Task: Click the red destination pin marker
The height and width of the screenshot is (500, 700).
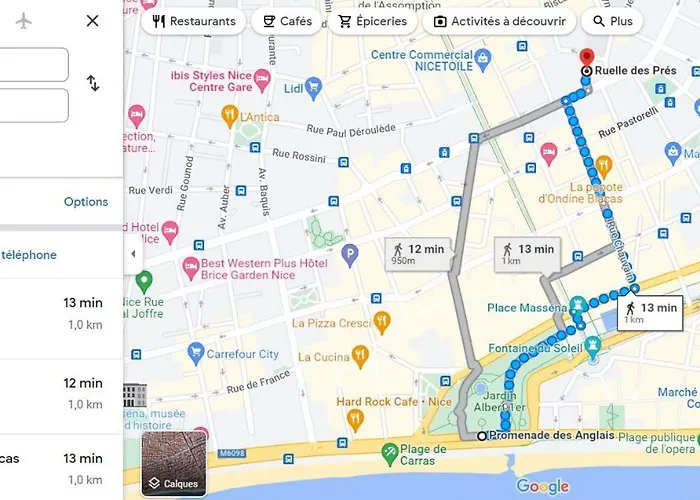Action: click(587, 58)
